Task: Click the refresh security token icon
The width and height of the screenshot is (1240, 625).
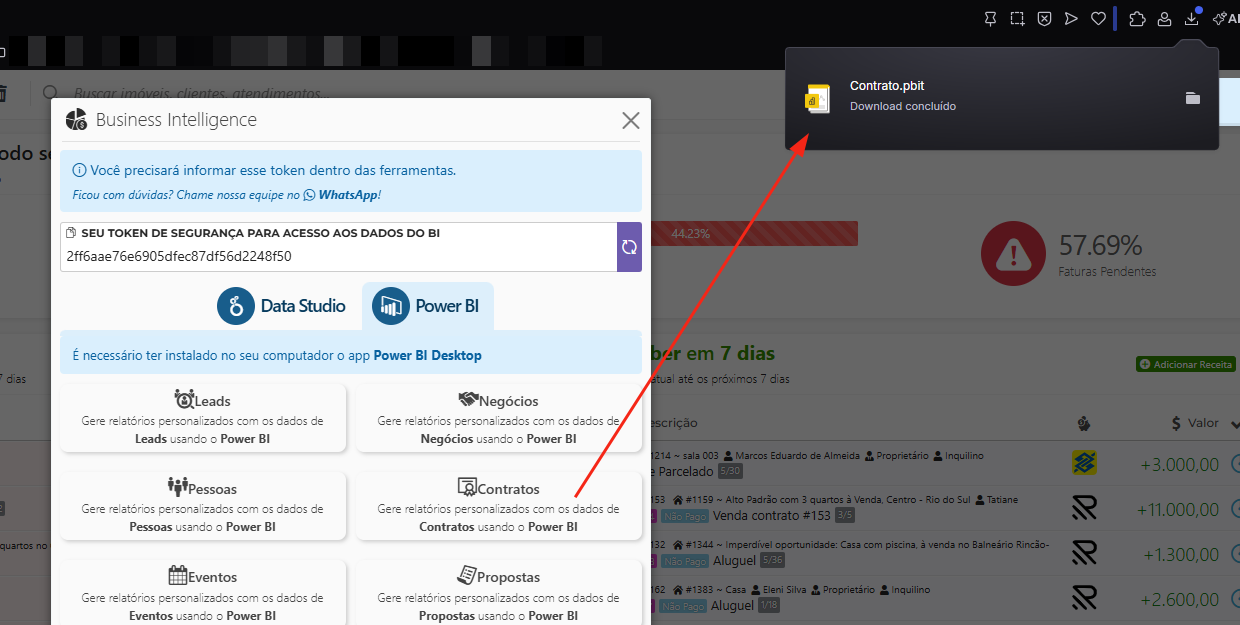Action: (629, 247)
